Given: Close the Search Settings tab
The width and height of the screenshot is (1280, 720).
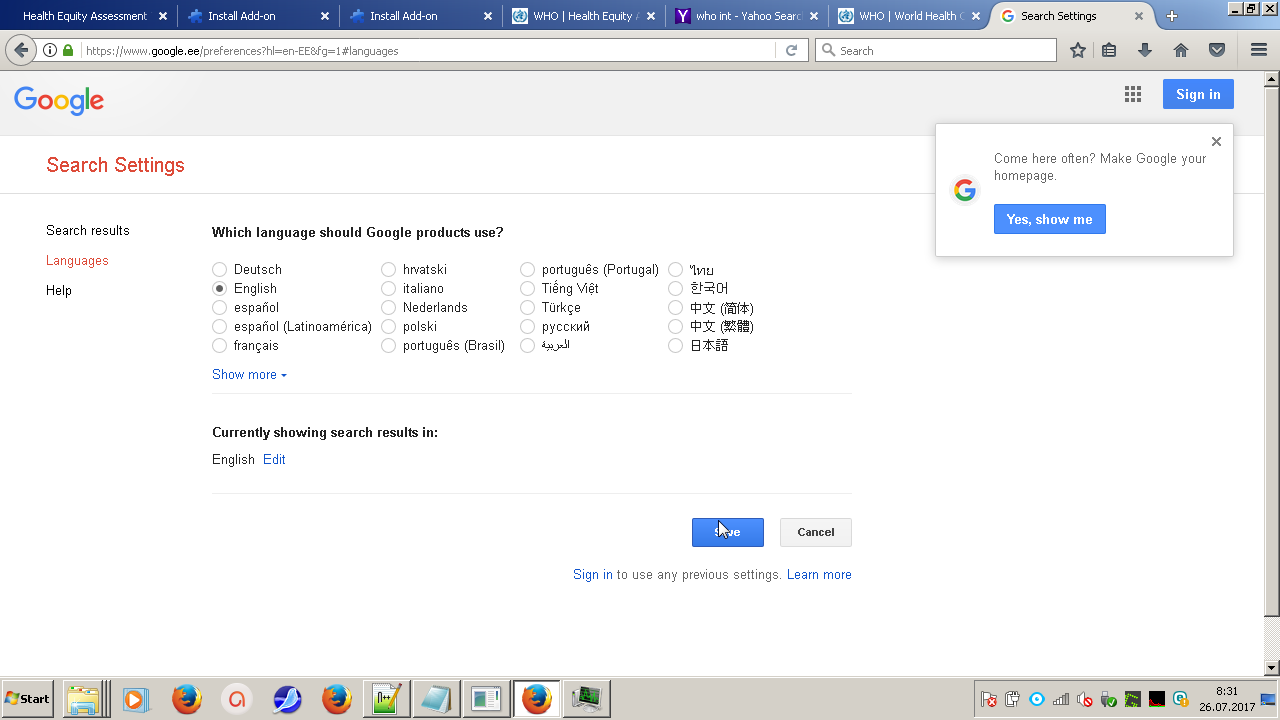Looking at the screenshot, I should [1138, 16].
